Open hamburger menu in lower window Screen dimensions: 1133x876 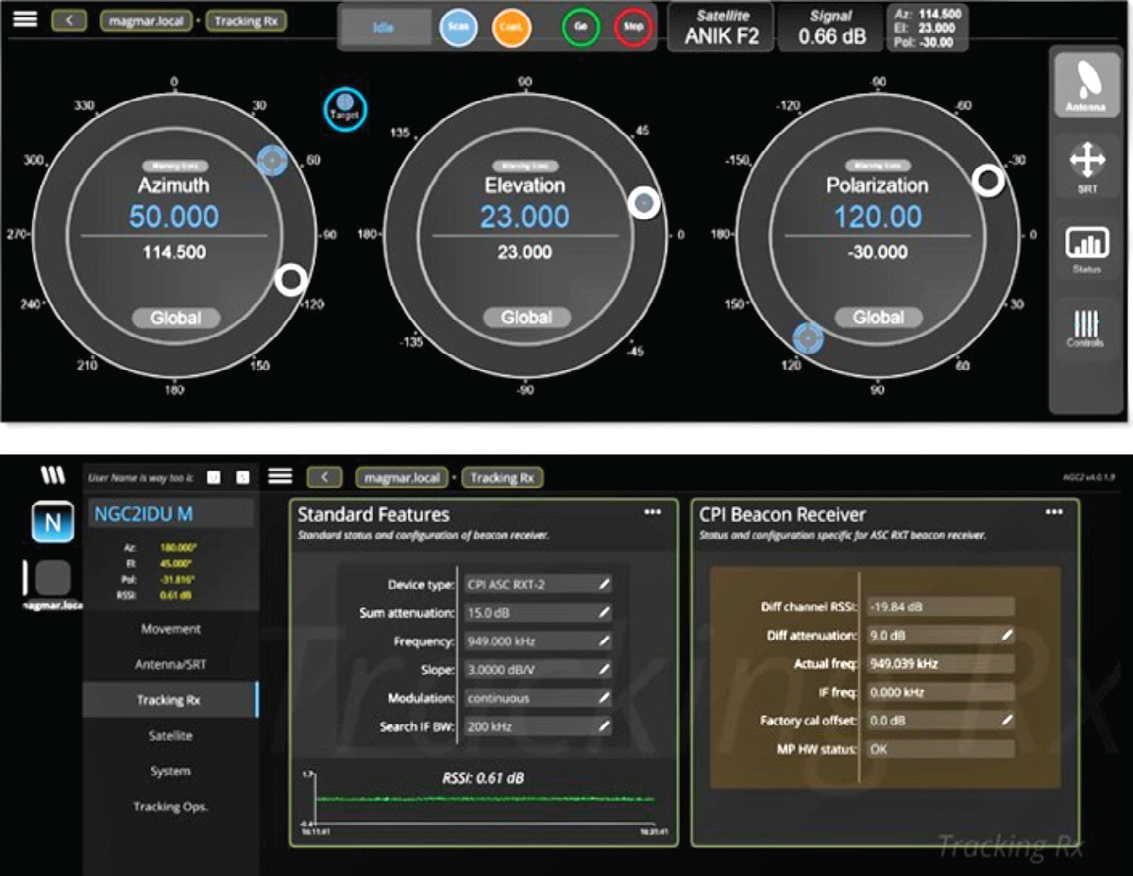280,476
